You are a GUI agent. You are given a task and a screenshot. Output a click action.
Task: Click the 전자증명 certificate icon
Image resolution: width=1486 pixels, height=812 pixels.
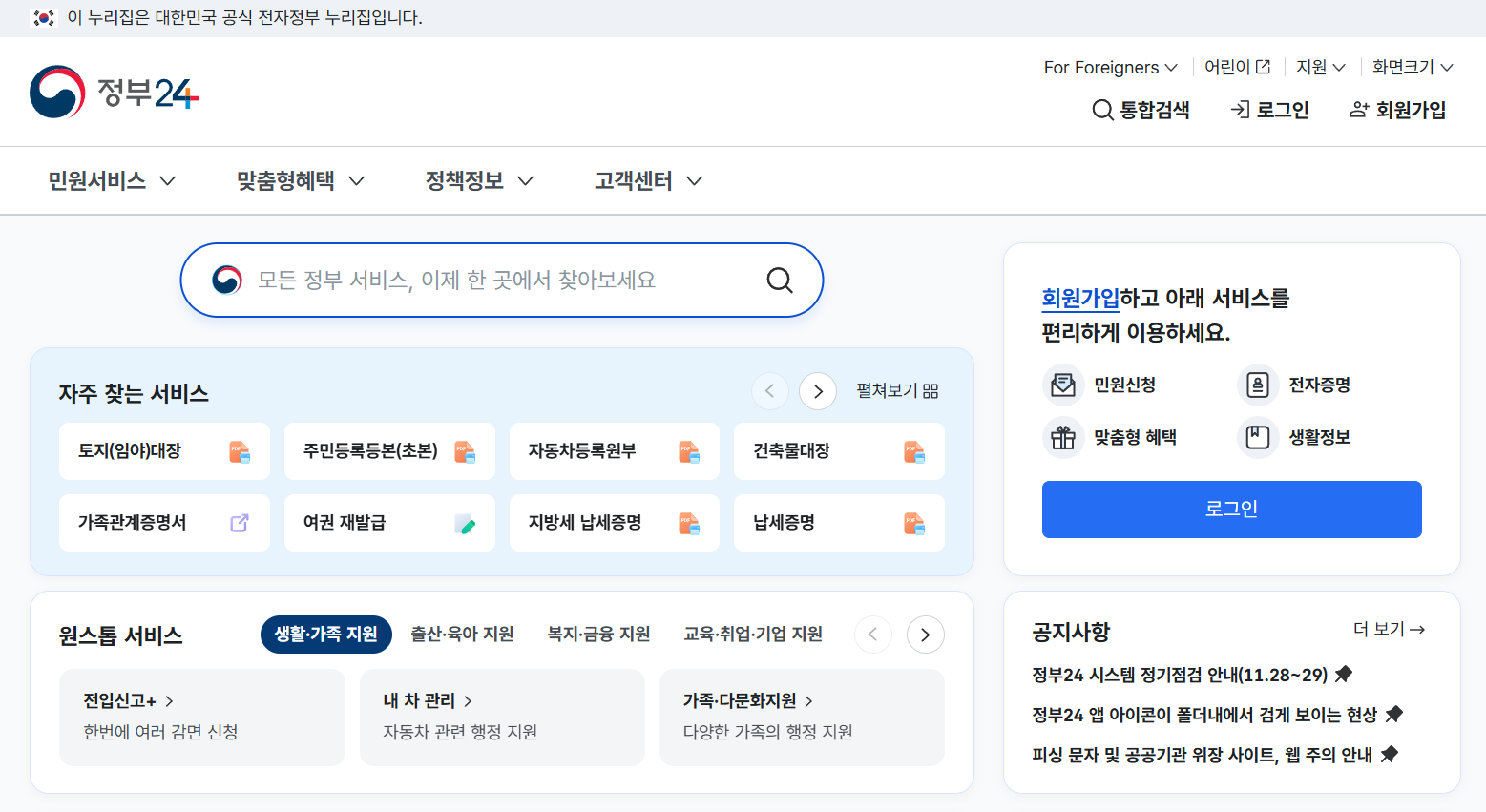point(1258,385)
